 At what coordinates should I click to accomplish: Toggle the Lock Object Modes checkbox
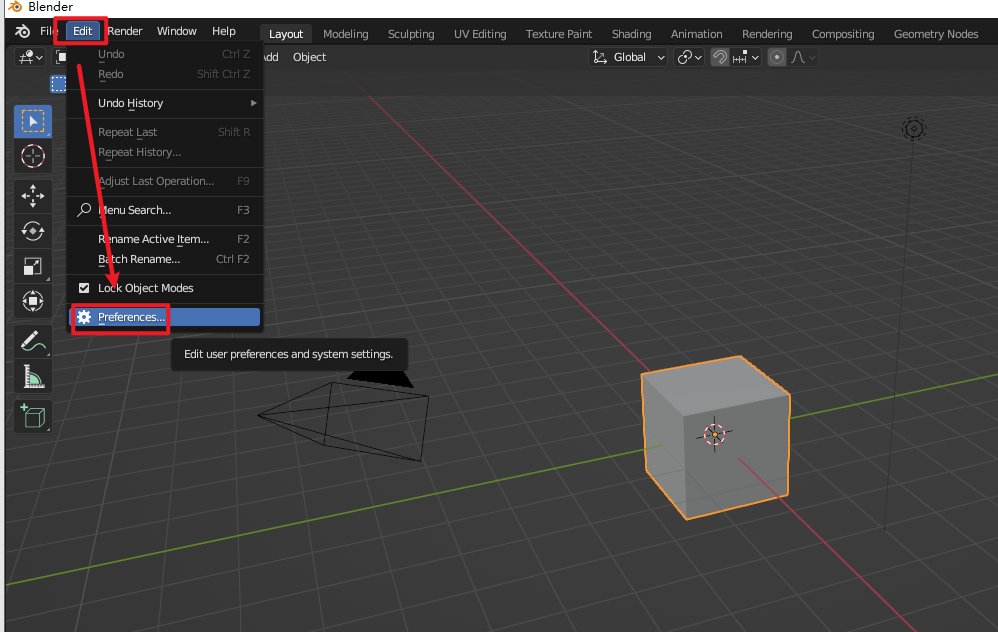(84, 288)
